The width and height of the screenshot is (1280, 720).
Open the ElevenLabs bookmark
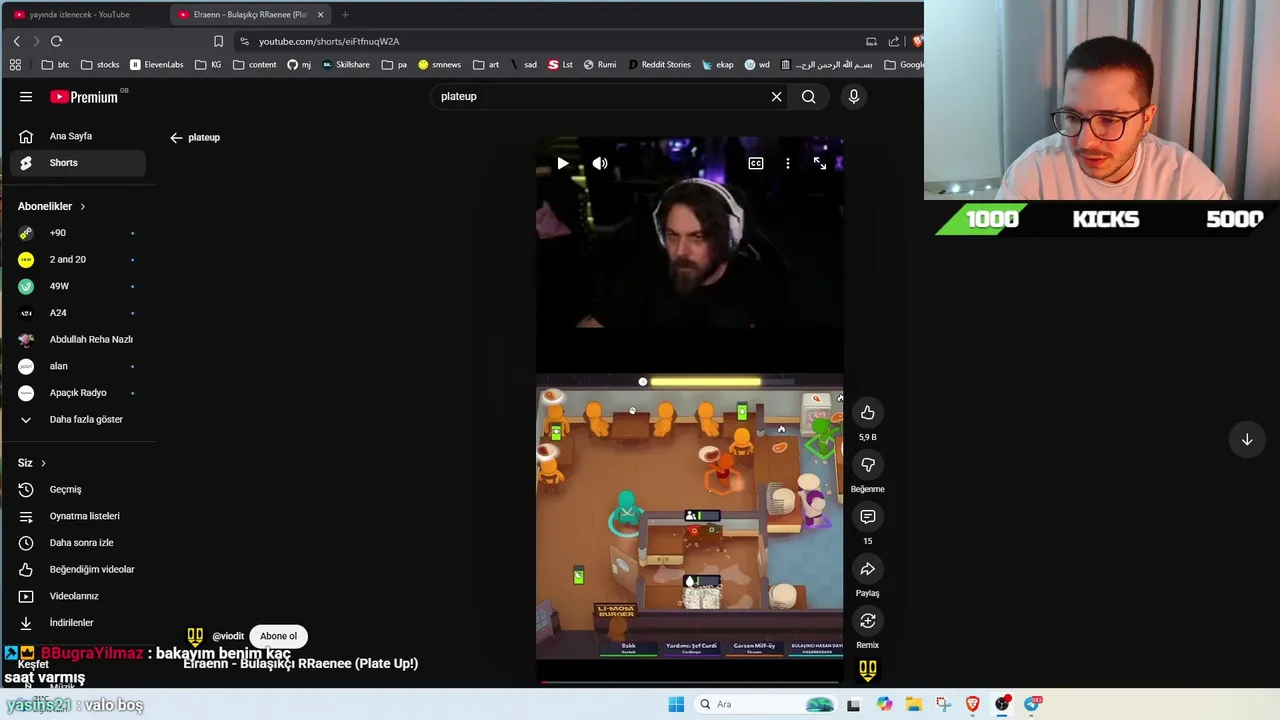click(157, 65)
